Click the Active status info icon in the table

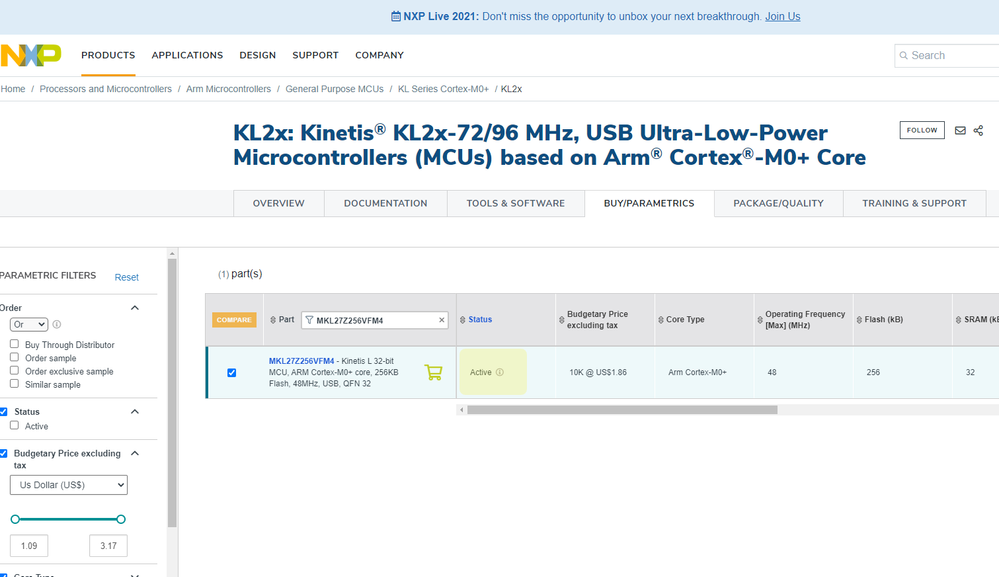(x=500, y=372)
